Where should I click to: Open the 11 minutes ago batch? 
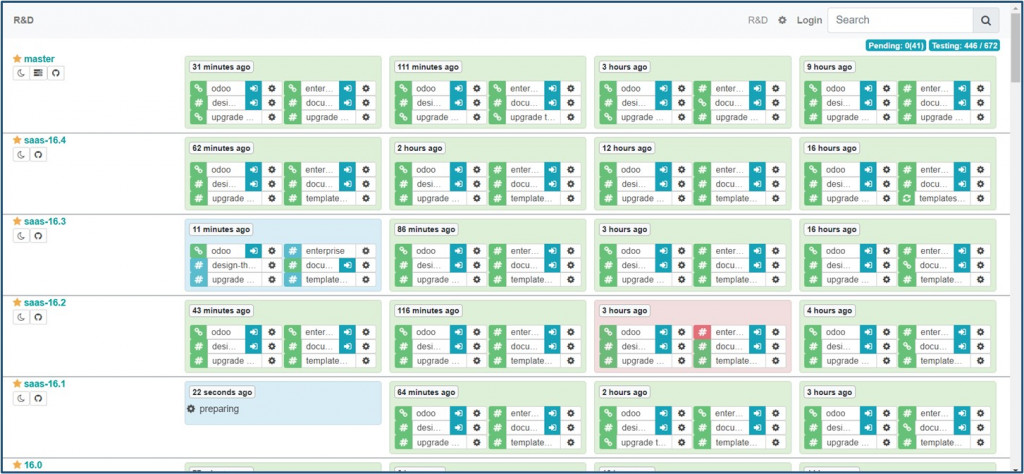pos(221,229)
